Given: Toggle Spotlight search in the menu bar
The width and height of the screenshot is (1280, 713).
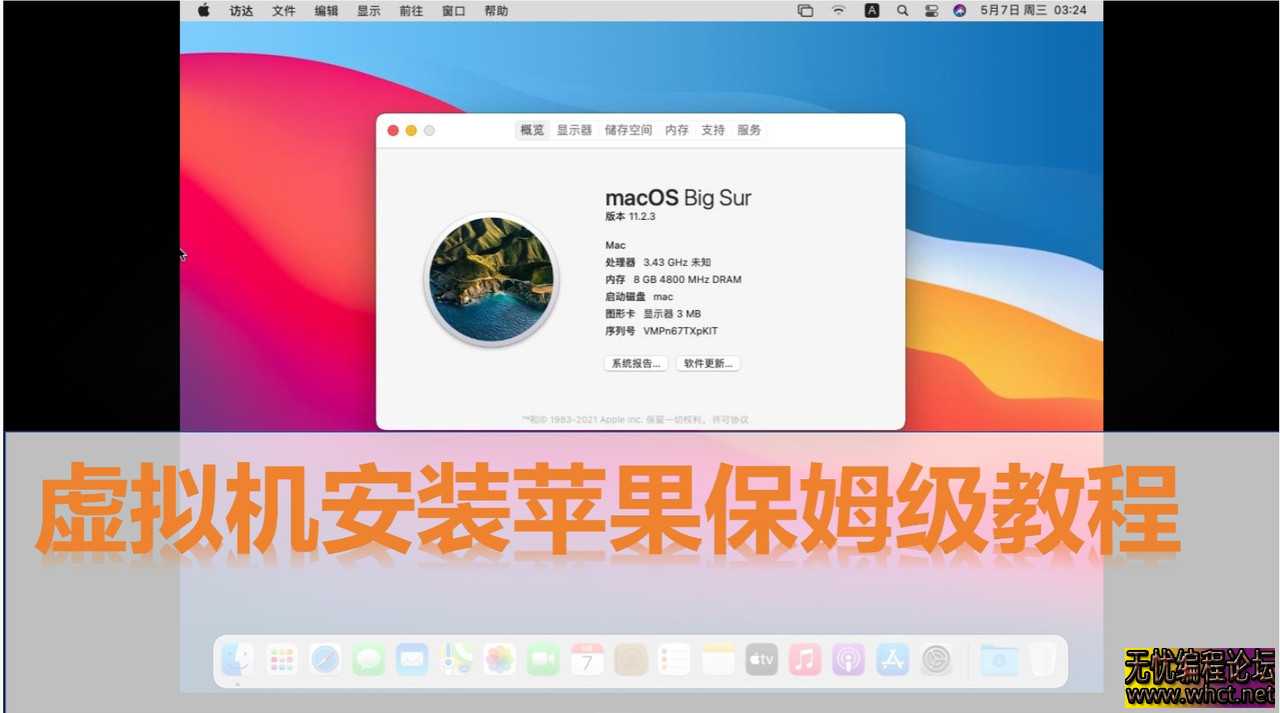Looking at the screenshot, I should coord(902,10).
